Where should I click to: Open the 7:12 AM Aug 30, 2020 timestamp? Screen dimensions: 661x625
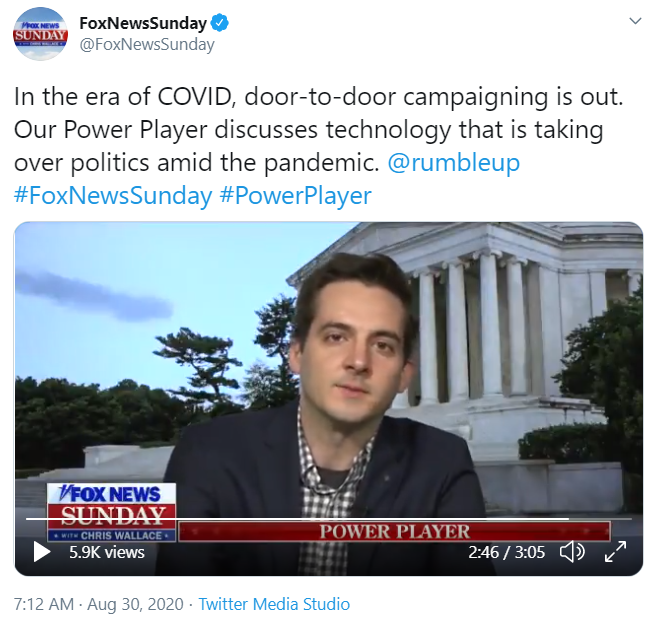tap(99, 604)
